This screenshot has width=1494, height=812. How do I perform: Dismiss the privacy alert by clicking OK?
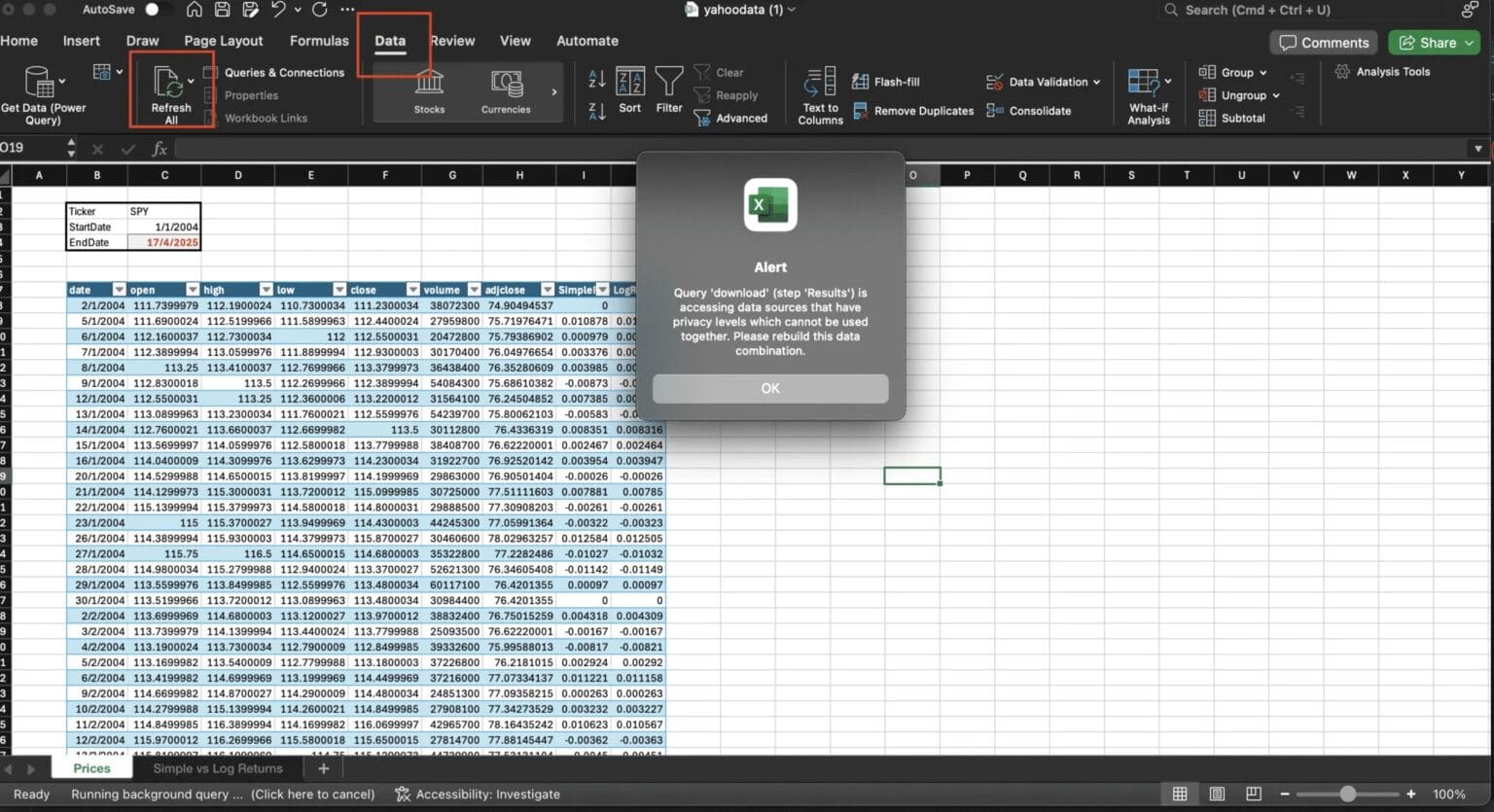click(769, 388)
